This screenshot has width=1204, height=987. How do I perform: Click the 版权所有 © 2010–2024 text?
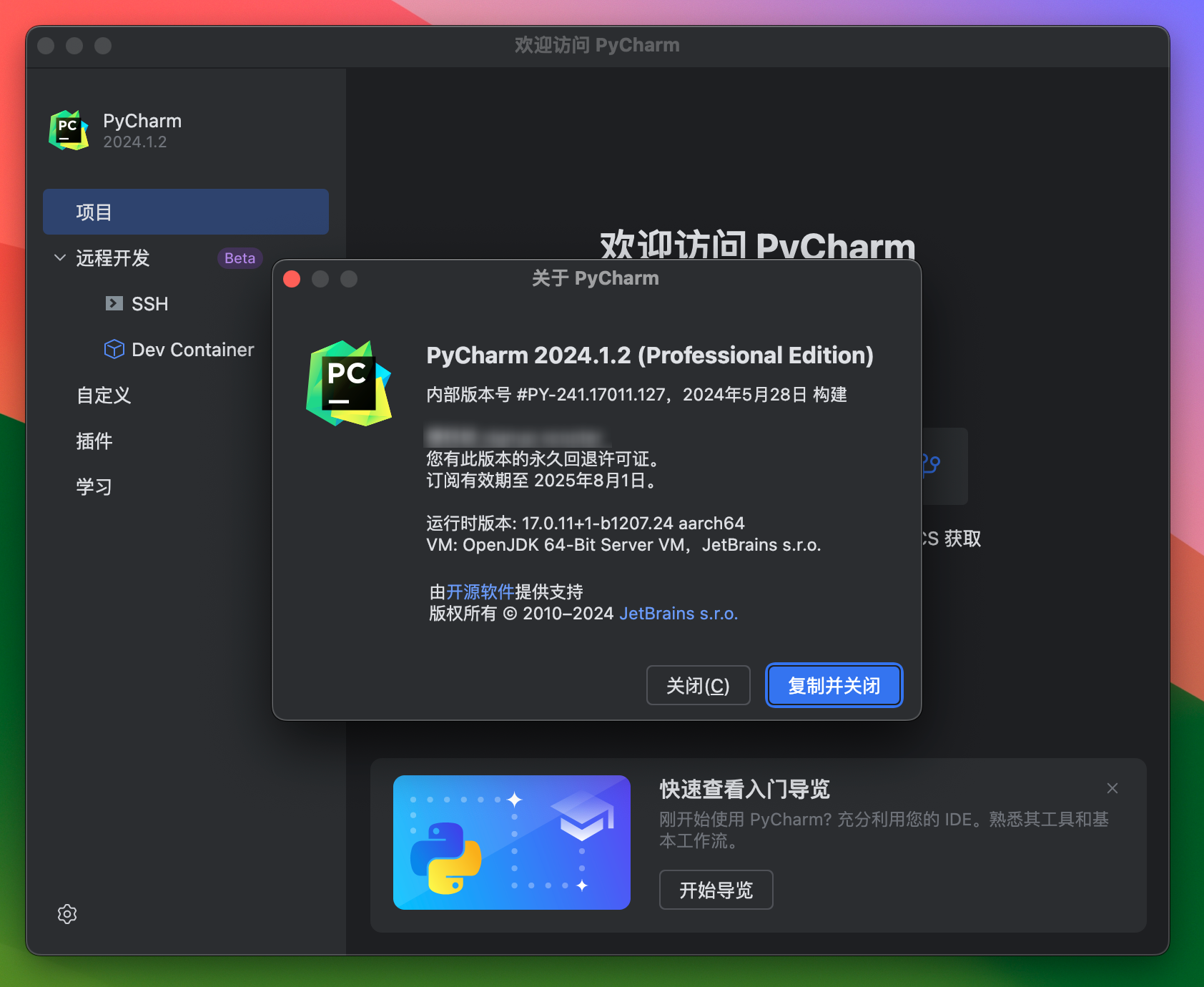point(521,614)
